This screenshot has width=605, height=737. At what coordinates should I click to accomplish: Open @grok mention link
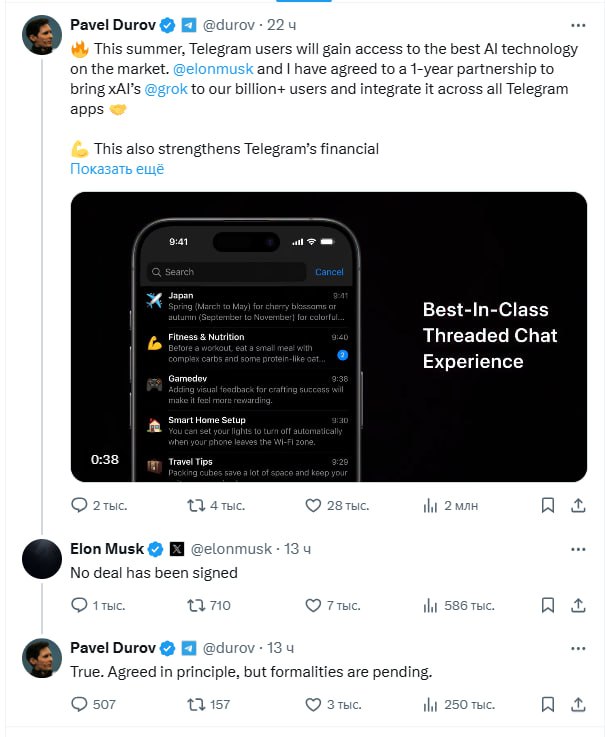tap(166, 89)
